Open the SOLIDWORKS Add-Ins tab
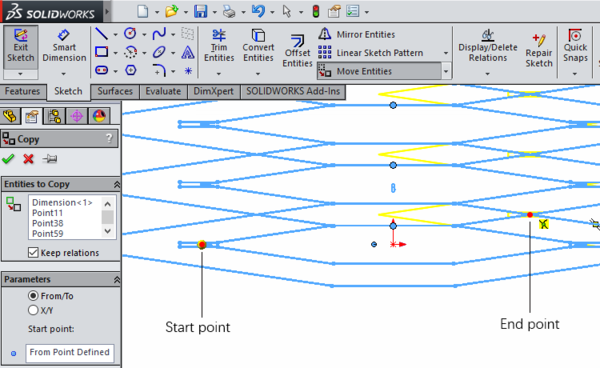 pos(293,92)
